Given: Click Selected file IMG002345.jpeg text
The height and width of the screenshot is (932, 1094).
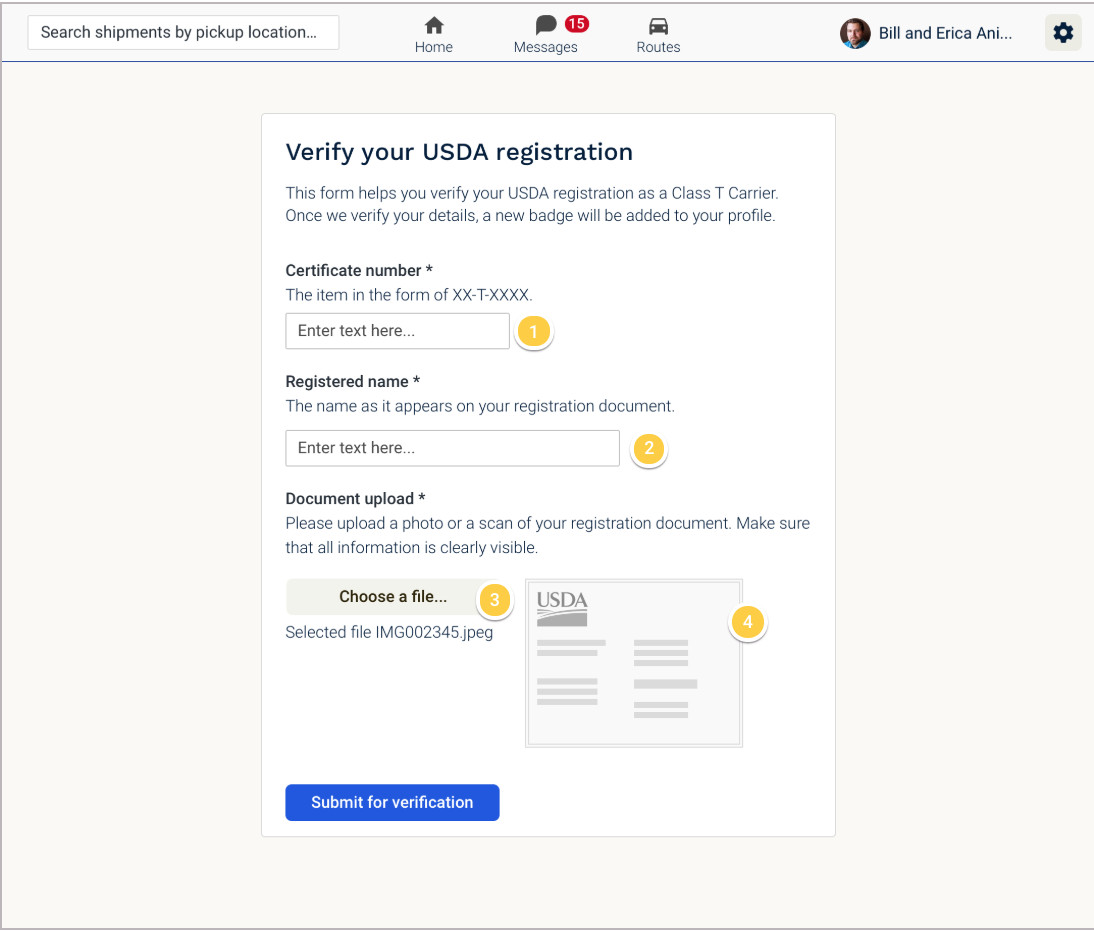Looking at the screenshot, I should tap(389, 632).
